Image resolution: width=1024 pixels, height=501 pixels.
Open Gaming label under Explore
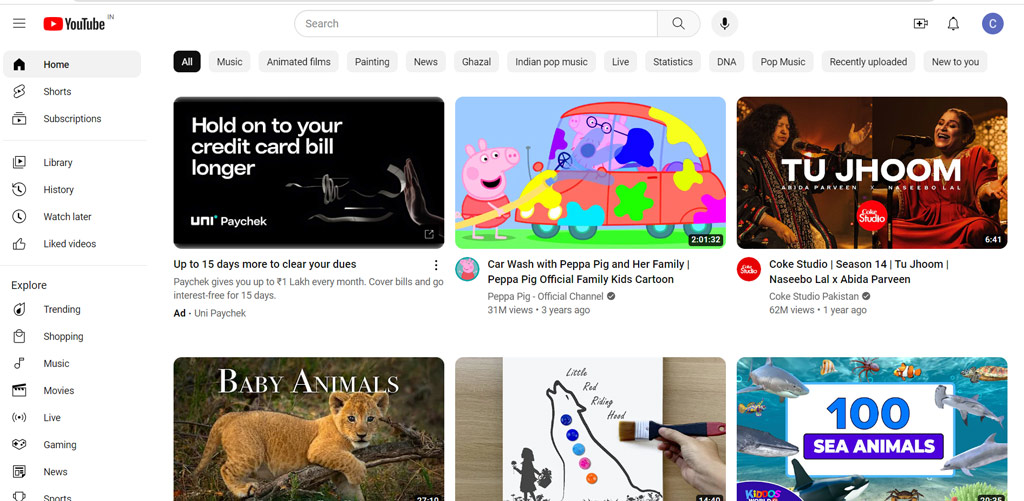[60, 445]
